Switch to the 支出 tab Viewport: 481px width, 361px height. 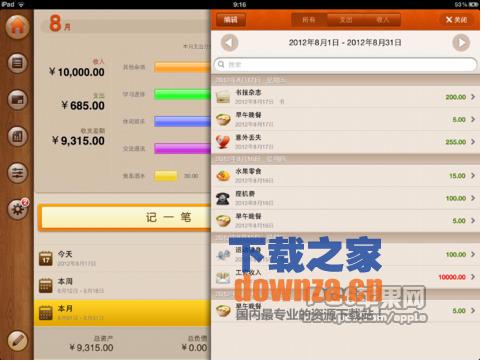(x=346, y=20)
